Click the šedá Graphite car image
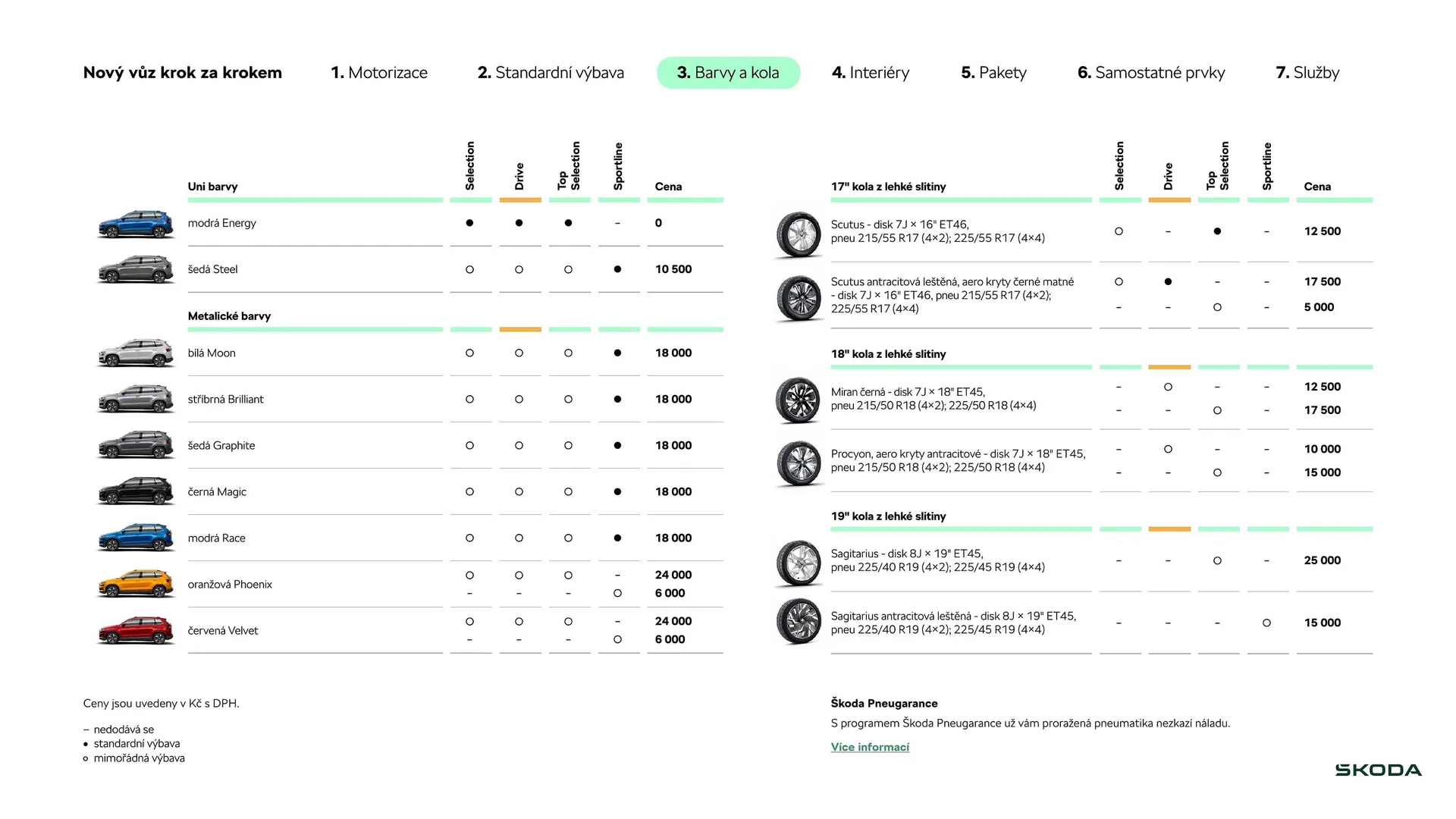Viewport: 1456px width, 819px height. [x=136, y=446]
